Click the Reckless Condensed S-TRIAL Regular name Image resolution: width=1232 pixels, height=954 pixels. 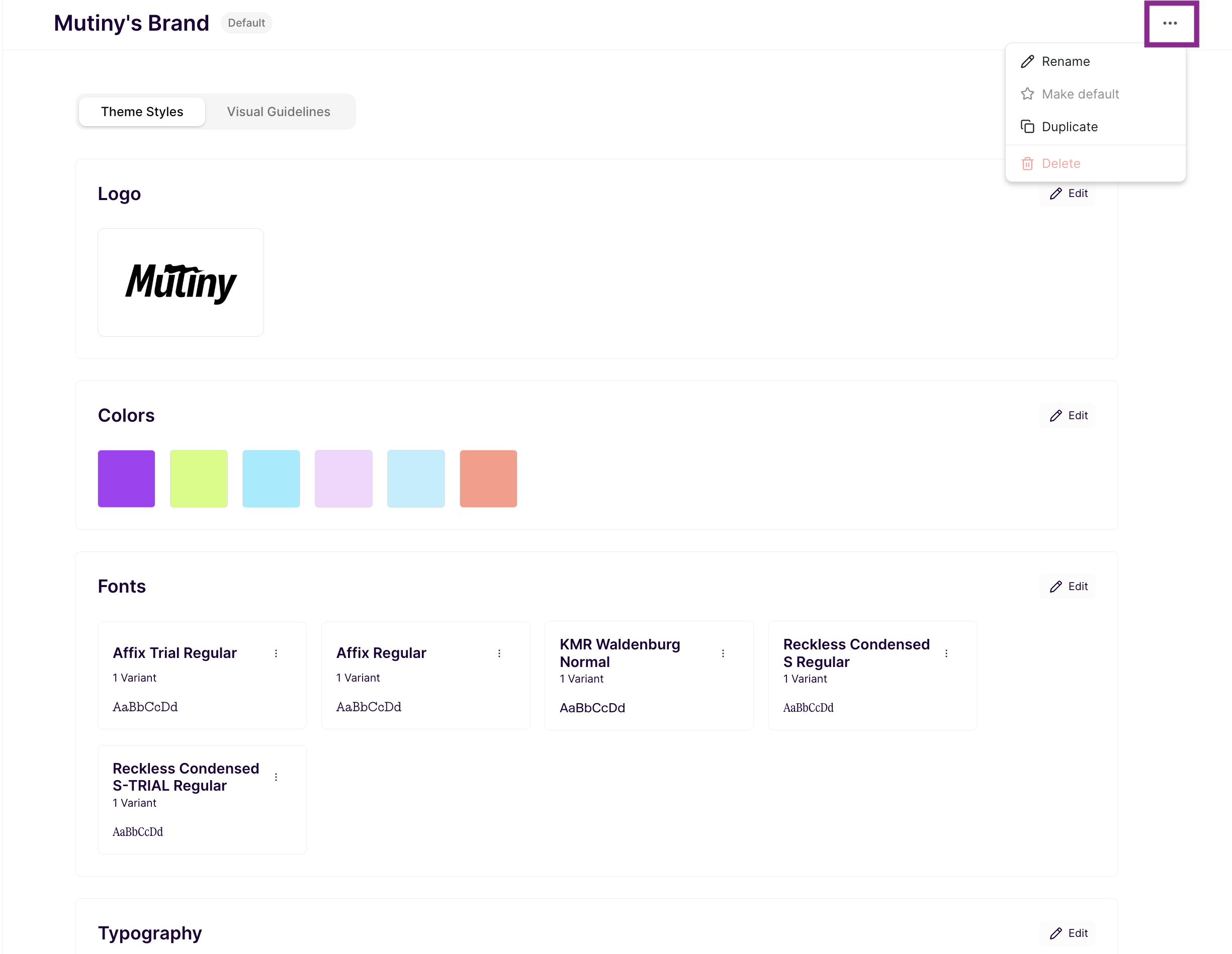pos(186,777)
